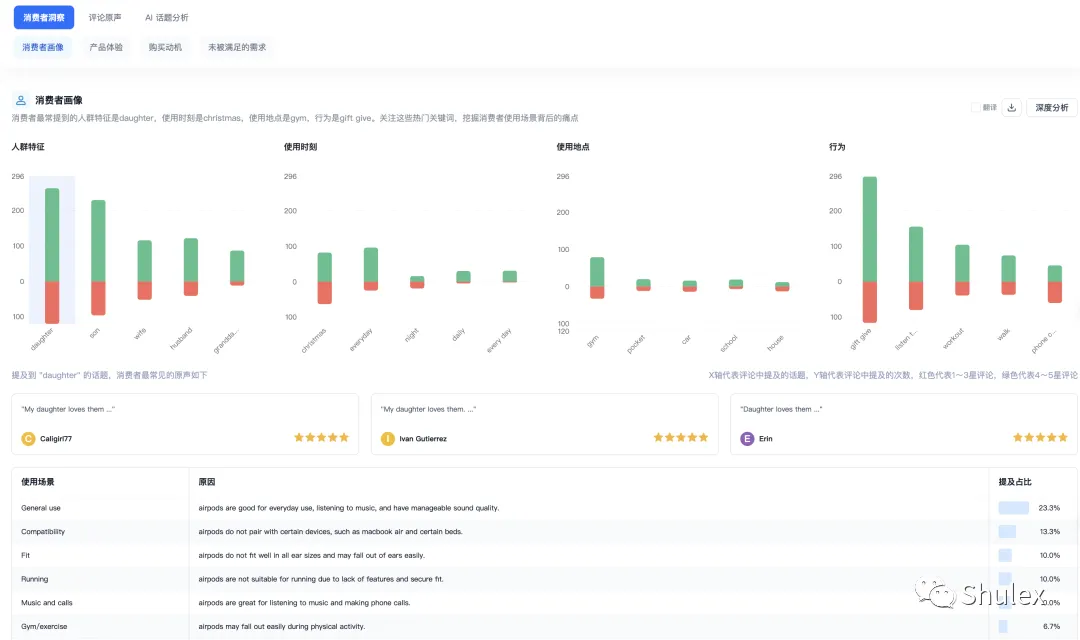Select the gym bar in 使用地点 chart
This screenshot has height=640, width=1080.
[x=597, y=278]
